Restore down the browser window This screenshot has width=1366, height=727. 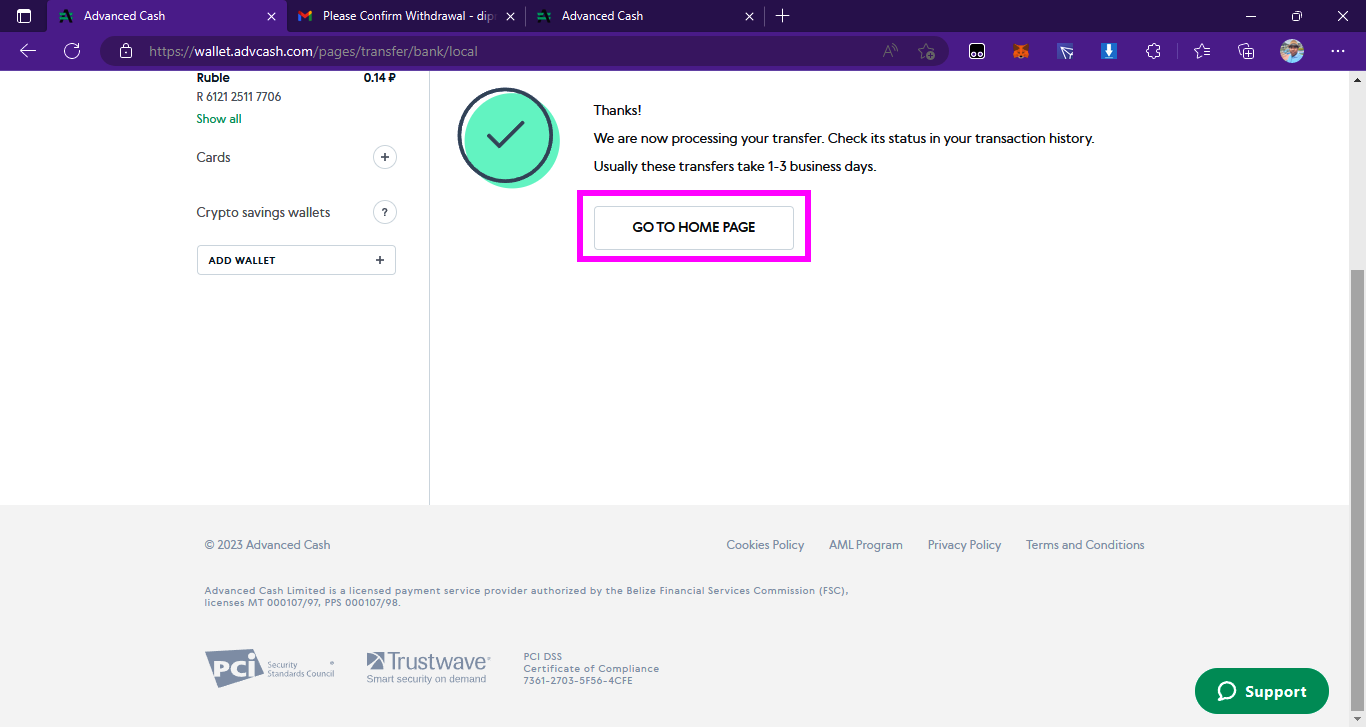coord(1296,16)
